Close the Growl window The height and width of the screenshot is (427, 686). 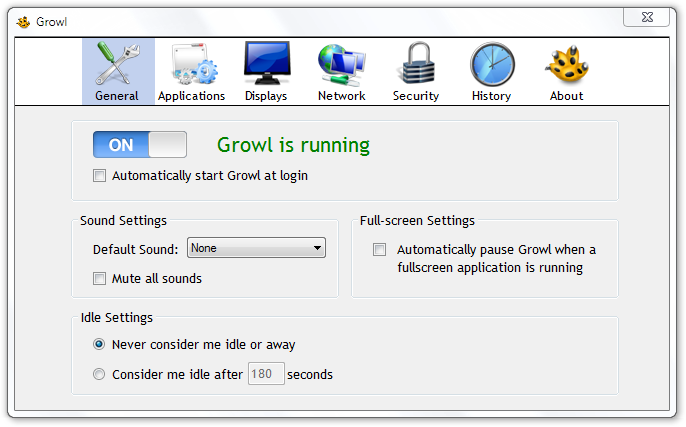pyautogui.click(x=647, y=18)
